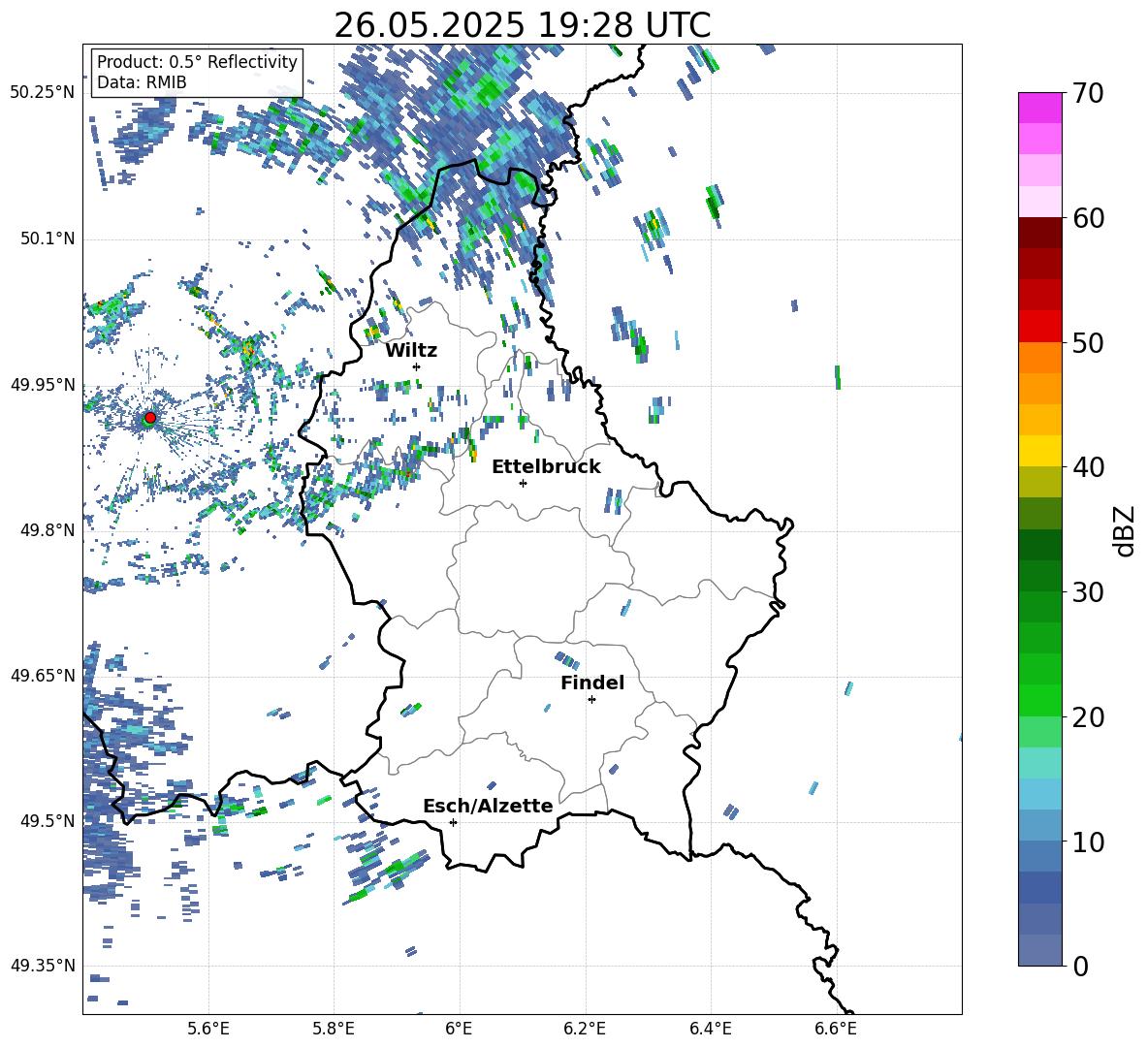Click the Findel city label
The width and height of the screenshot is (1148, 1048).
click(592, 683)
